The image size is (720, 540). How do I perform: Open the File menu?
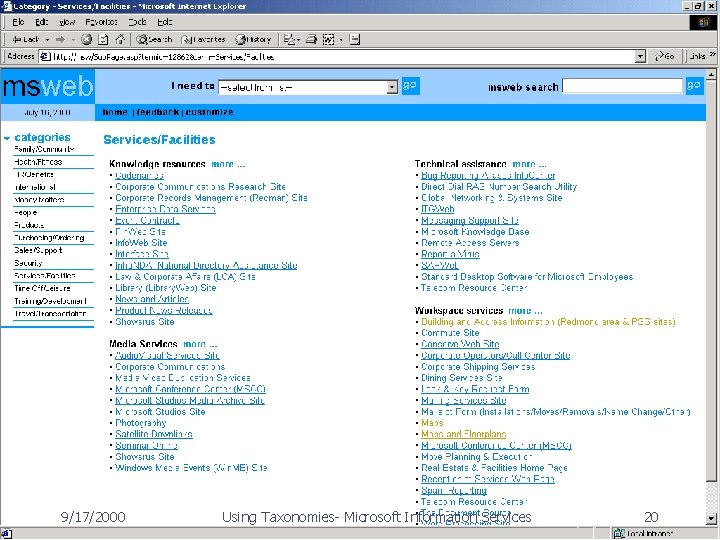[x=18, y=22]
